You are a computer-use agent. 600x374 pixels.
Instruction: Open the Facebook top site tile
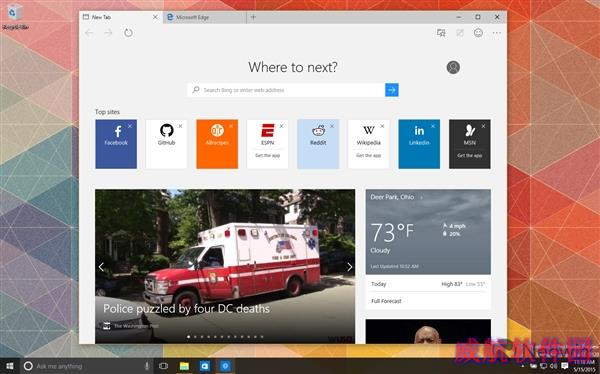116,144
